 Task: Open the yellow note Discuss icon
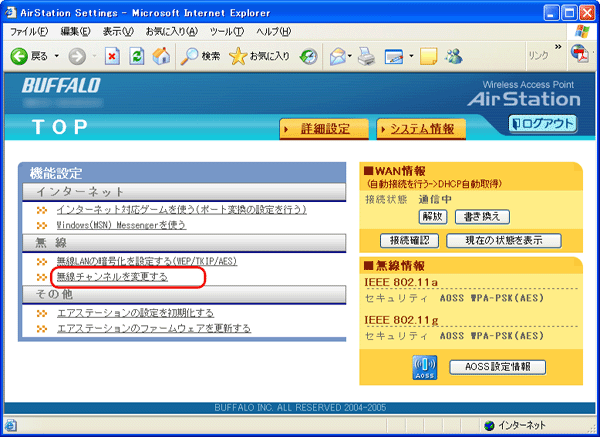coord(429,56)
